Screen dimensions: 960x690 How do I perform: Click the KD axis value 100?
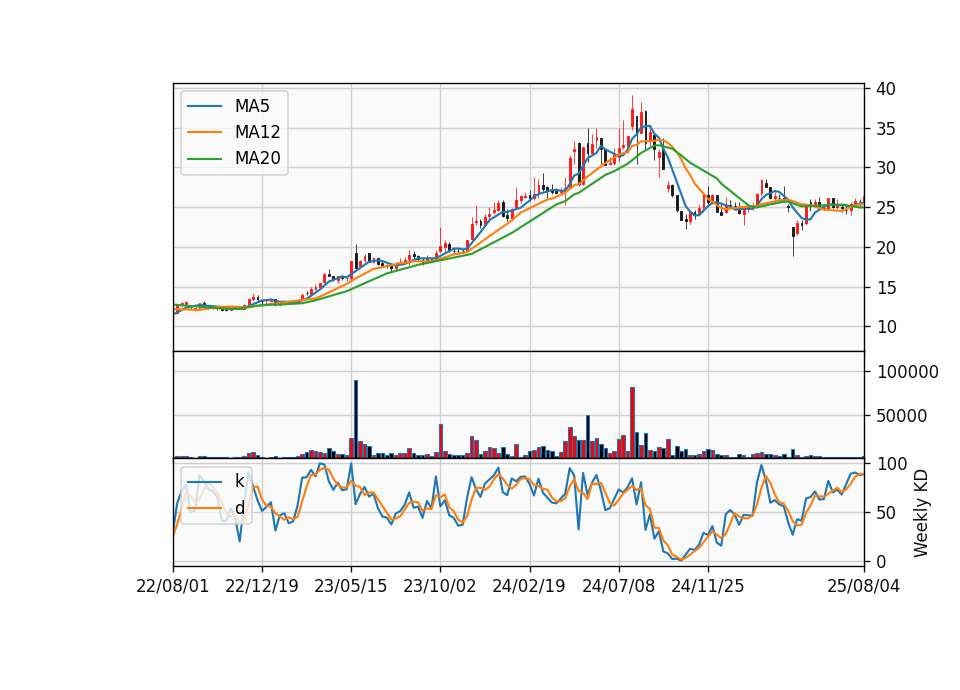tap(892, 464)
